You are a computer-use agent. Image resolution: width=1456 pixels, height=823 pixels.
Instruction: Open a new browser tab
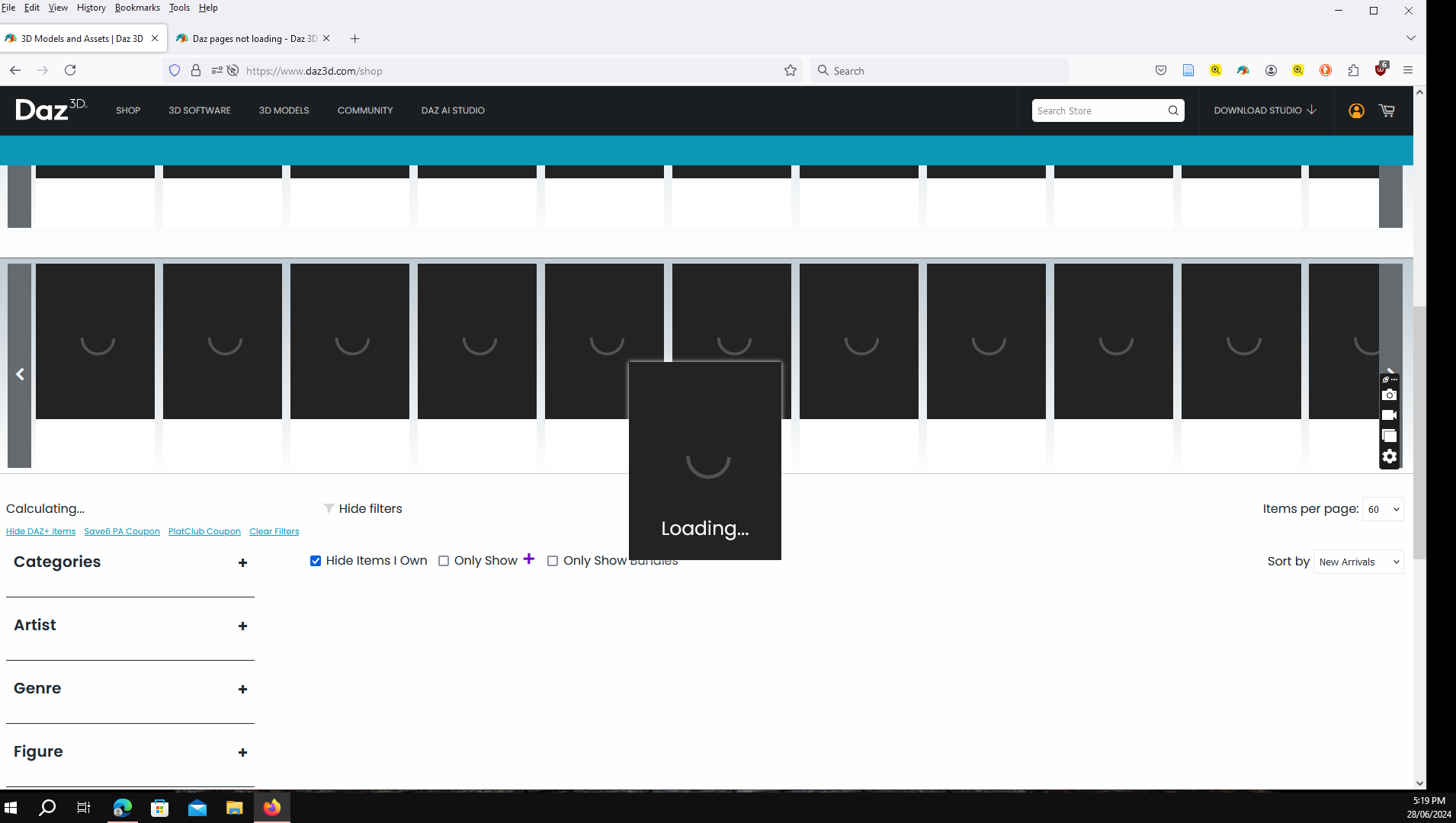coord(354,39)
